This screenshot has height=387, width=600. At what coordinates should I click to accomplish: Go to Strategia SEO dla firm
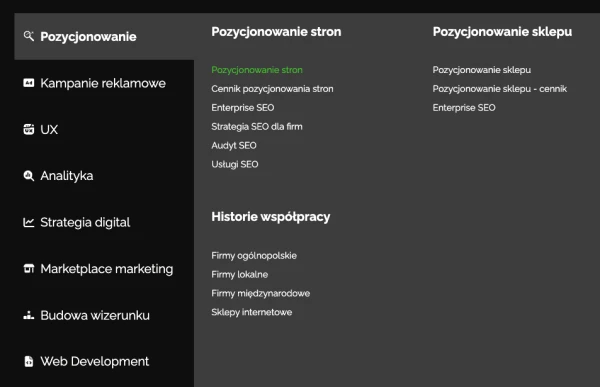(257, 127)
